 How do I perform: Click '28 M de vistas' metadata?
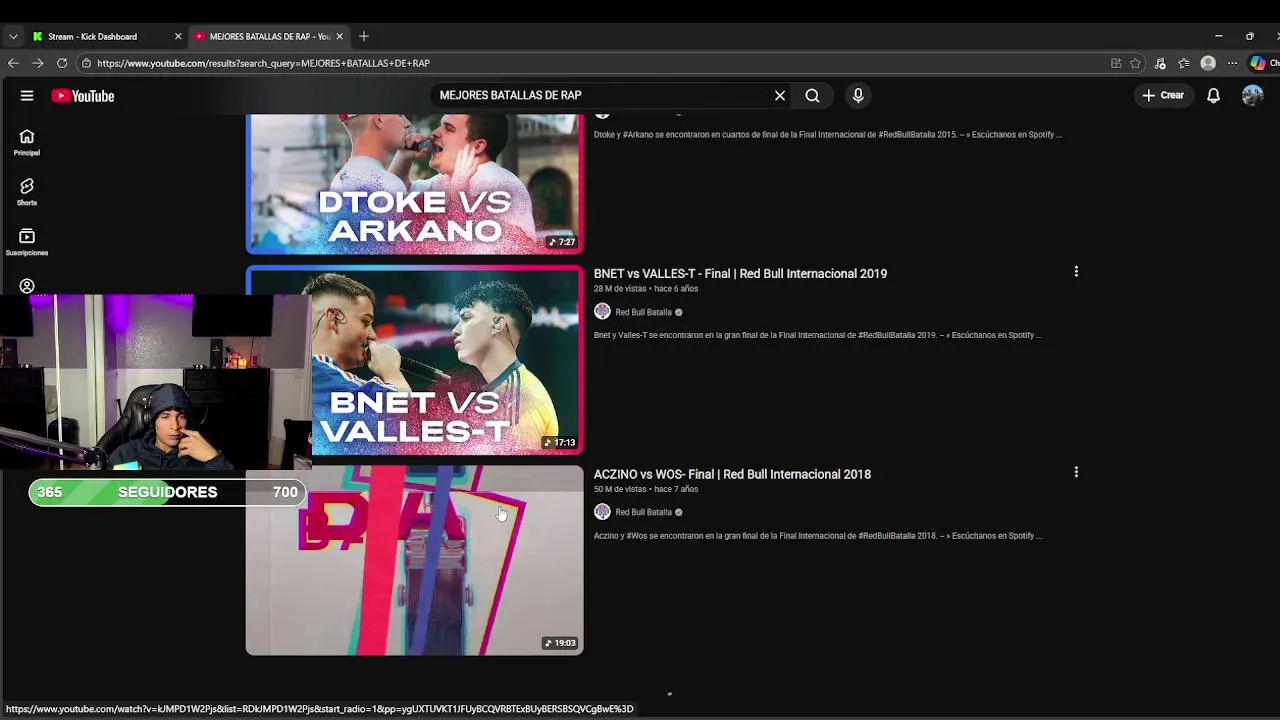tap(620, 289)
